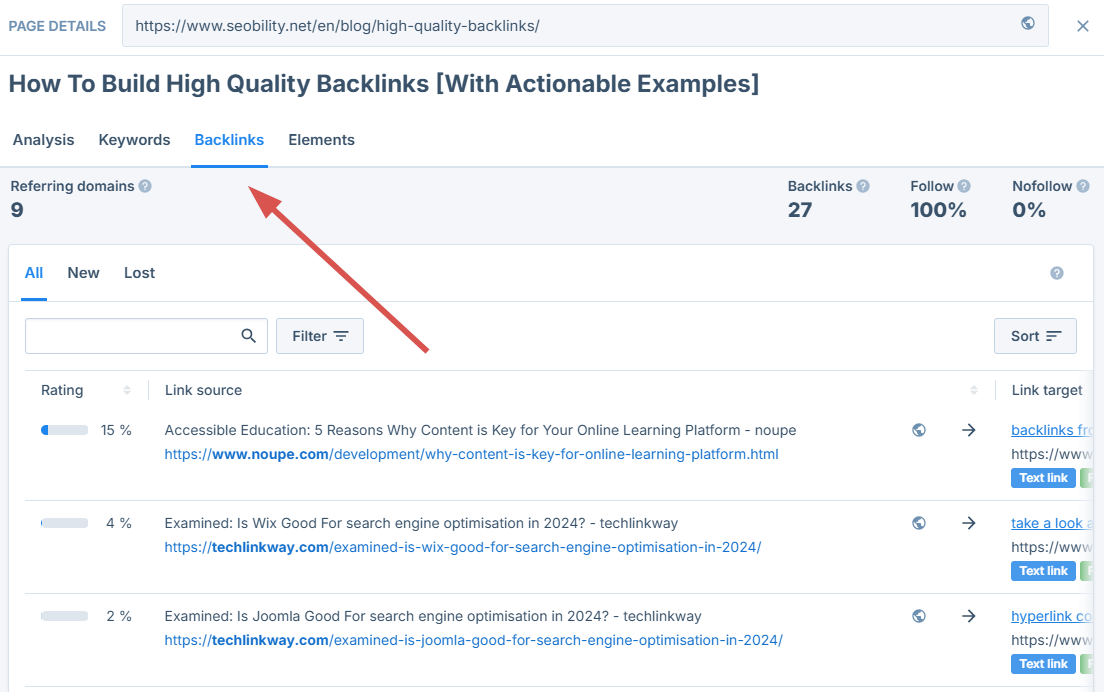Click Text link tag in Joomla row
1104x692 pixels.
tap(1043, 664)
